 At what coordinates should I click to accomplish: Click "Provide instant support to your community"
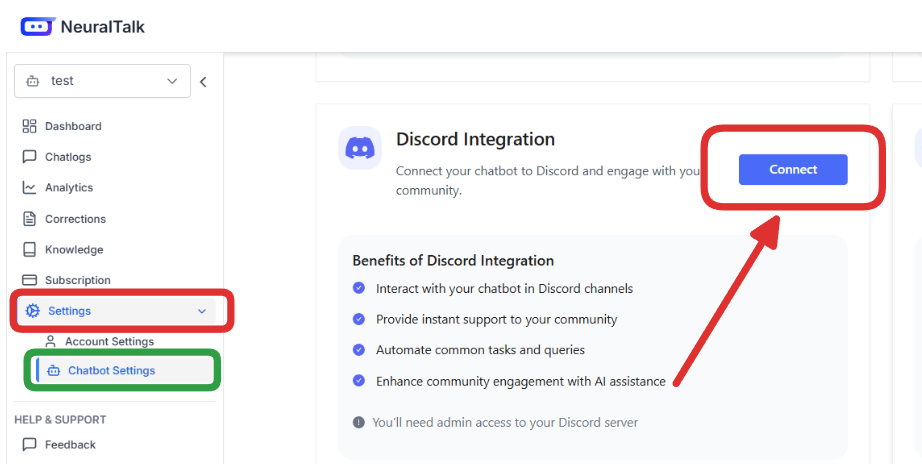coord(496,319)
